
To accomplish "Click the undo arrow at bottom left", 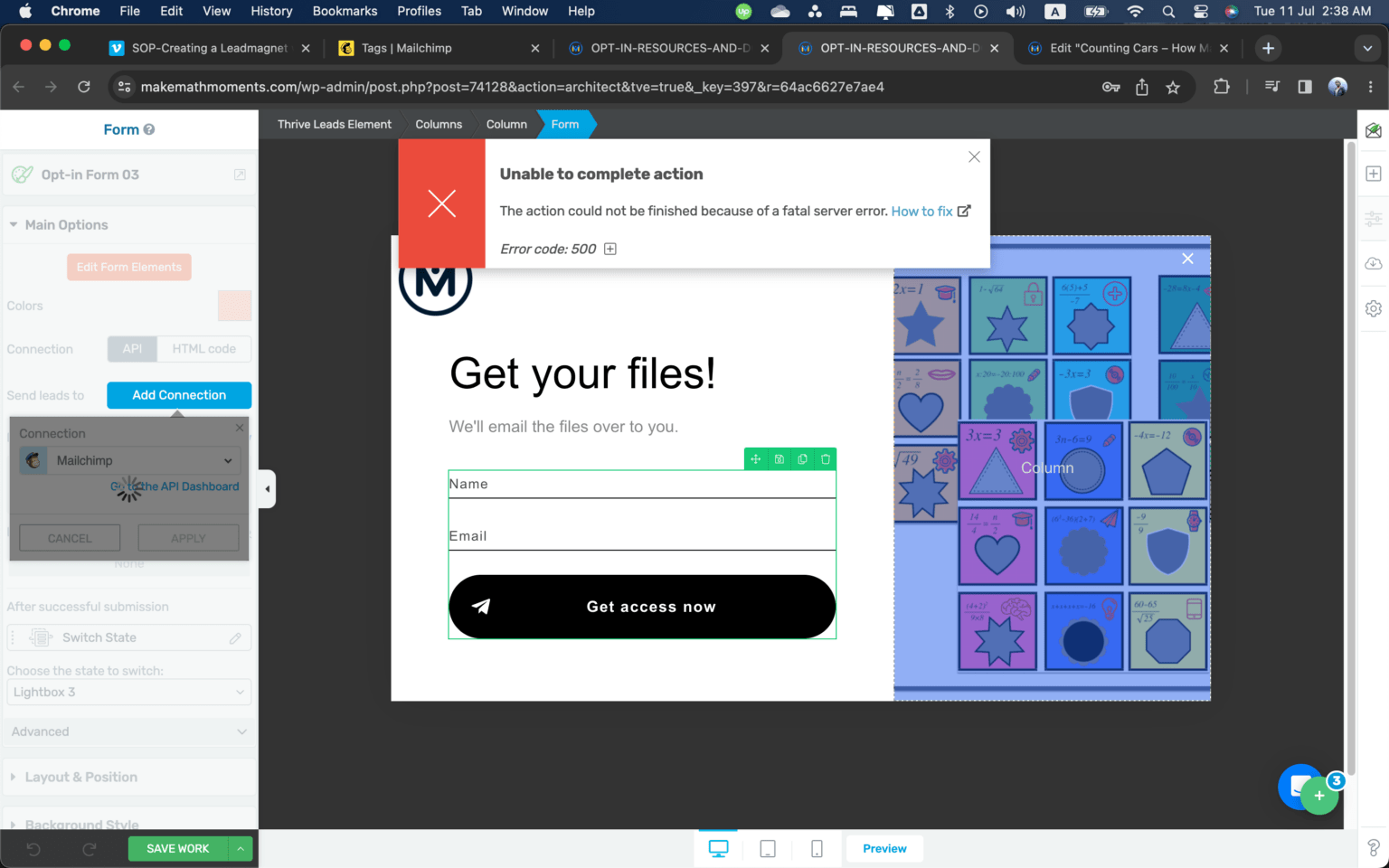I will [x=33, y=849].
